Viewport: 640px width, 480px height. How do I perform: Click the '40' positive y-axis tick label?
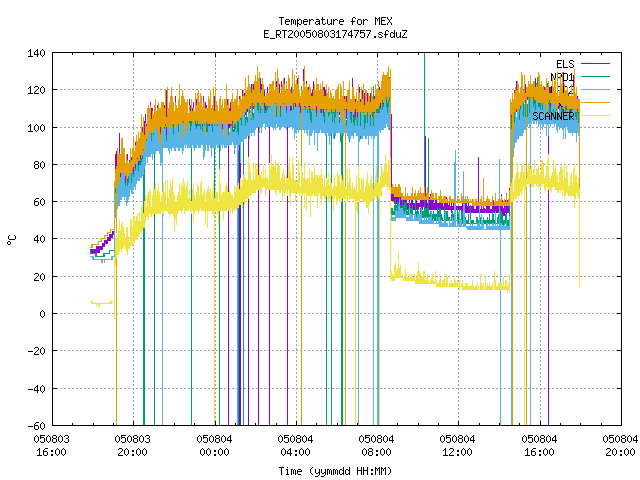(39, 239)
